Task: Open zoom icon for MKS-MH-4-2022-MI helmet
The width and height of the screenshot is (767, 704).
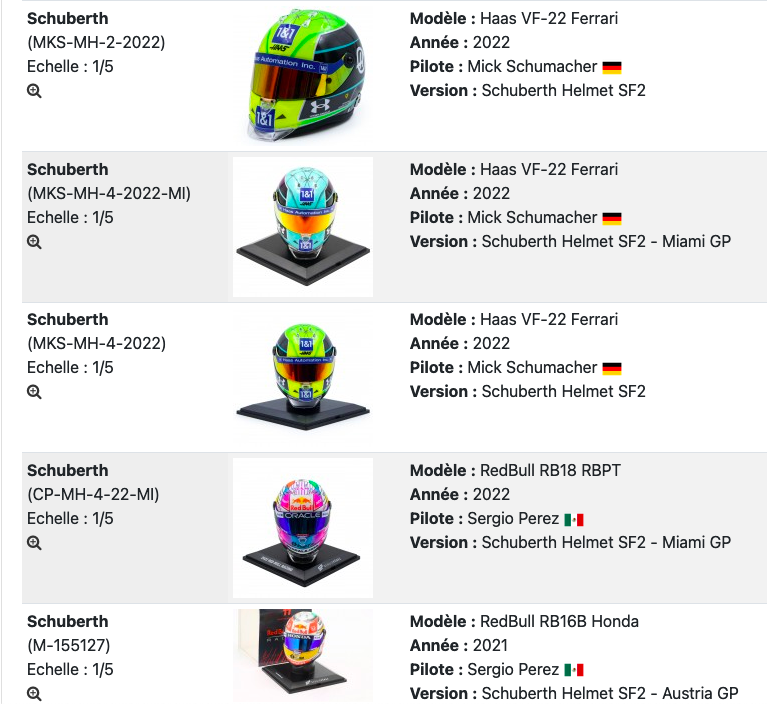Action: tap(34, 242)
